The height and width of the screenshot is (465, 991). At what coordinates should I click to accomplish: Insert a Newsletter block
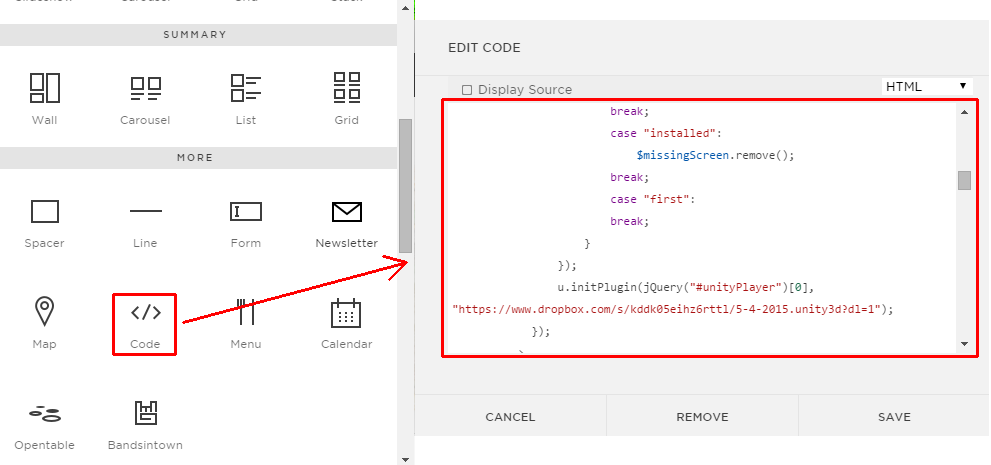pyautogui.click(x=346, y=212)
